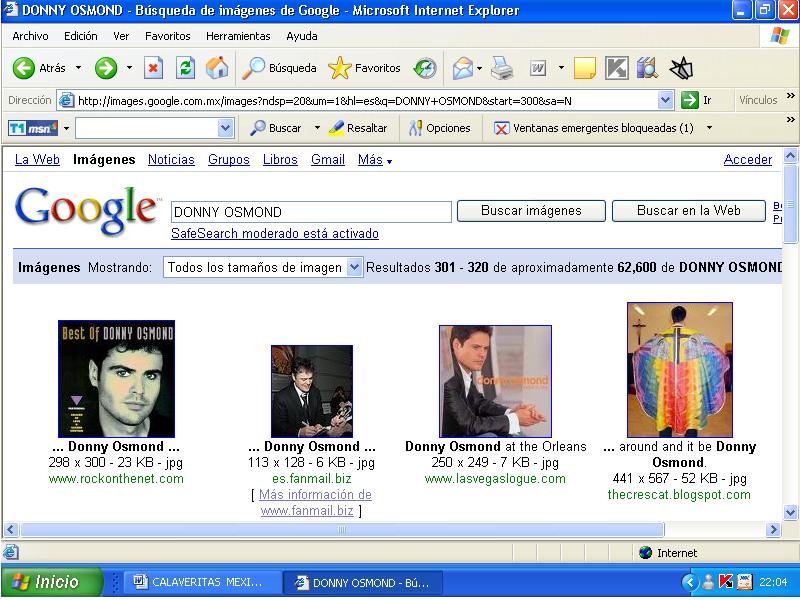This screenshot has width=800, height=600.
Task: Switch to CALAVERITAS MEXI... taskbar window
Action: coord(202,582)
